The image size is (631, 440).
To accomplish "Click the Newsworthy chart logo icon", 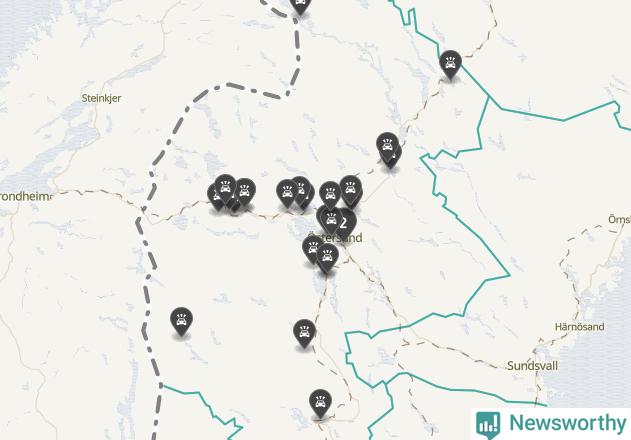I will coord(488,425).
